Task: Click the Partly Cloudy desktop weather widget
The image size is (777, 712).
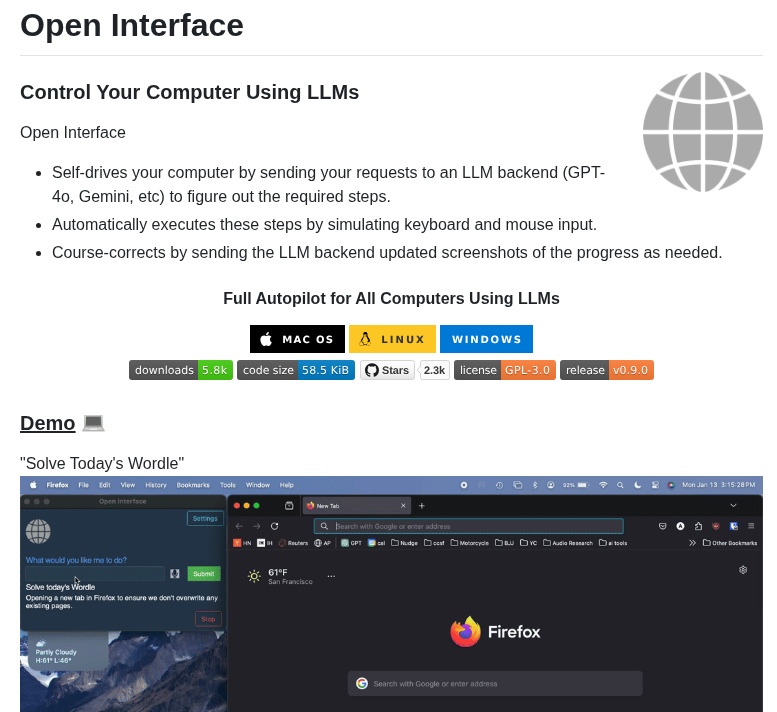Action: 68,652
